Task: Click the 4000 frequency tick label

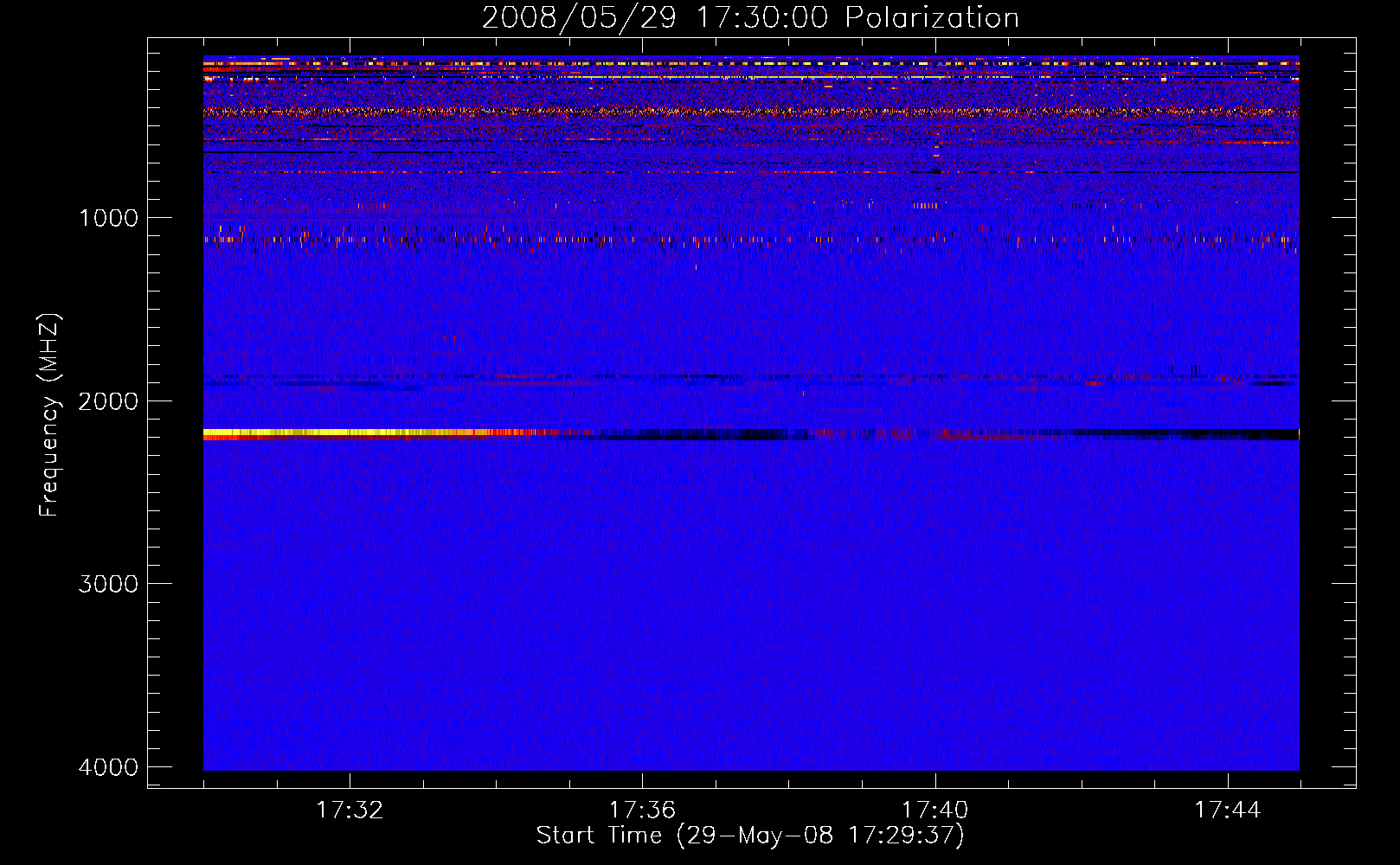Action: (108, 766)
